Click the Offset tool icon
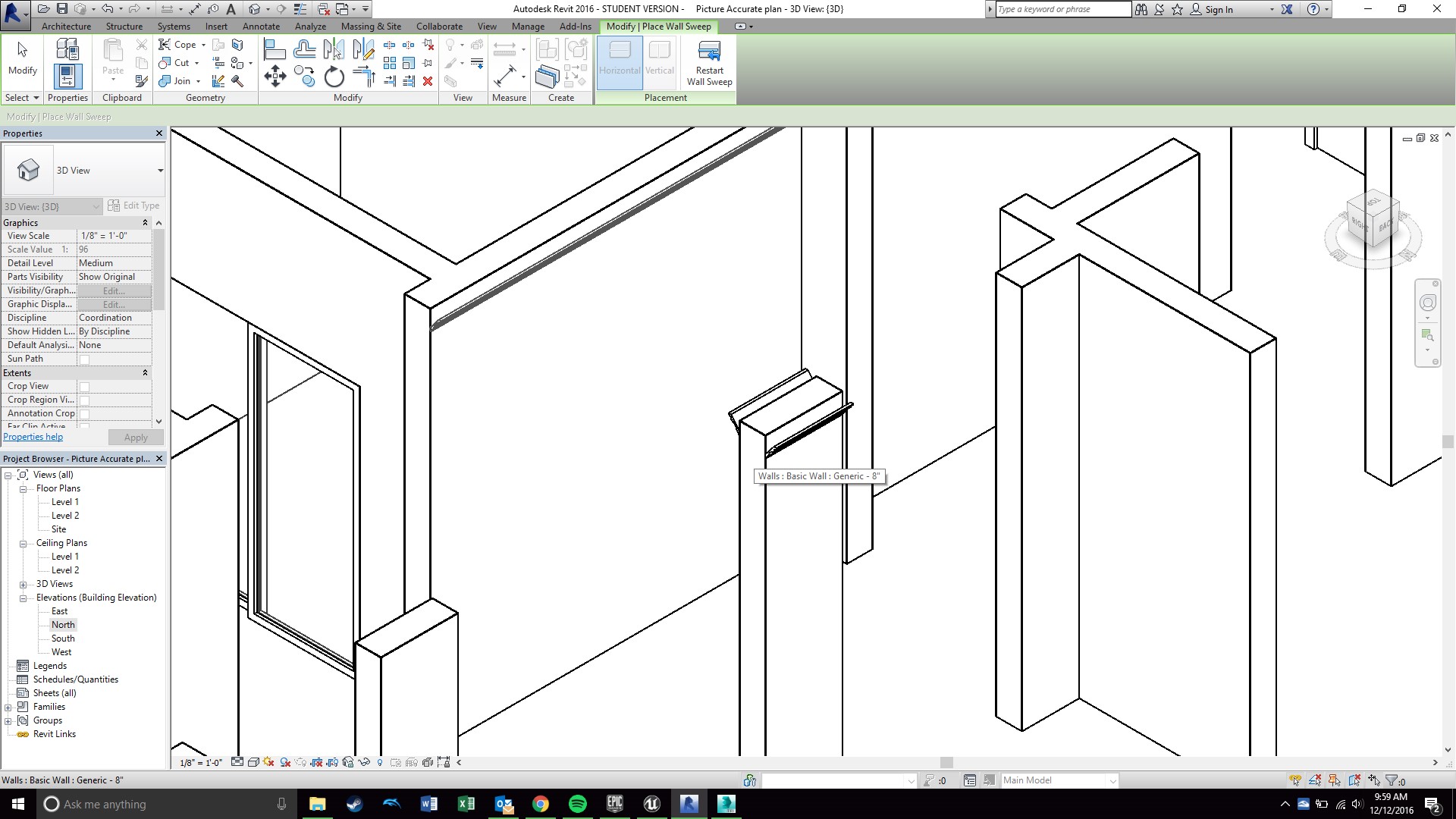This screenshot has height=819, width=1456. tap(304, 50)
